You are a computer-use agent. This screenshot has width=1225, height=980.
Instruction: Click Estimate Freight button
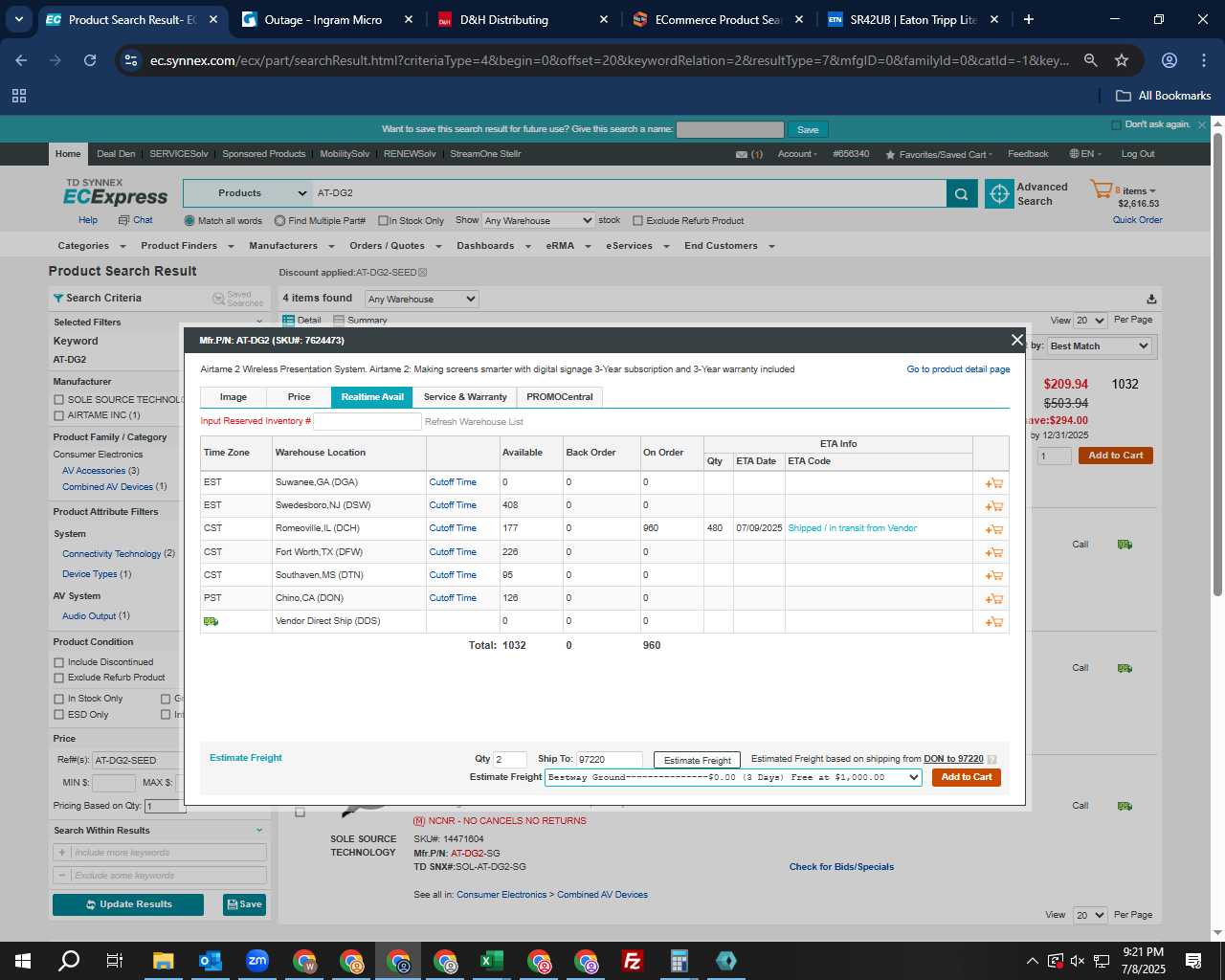pos(697,760)
